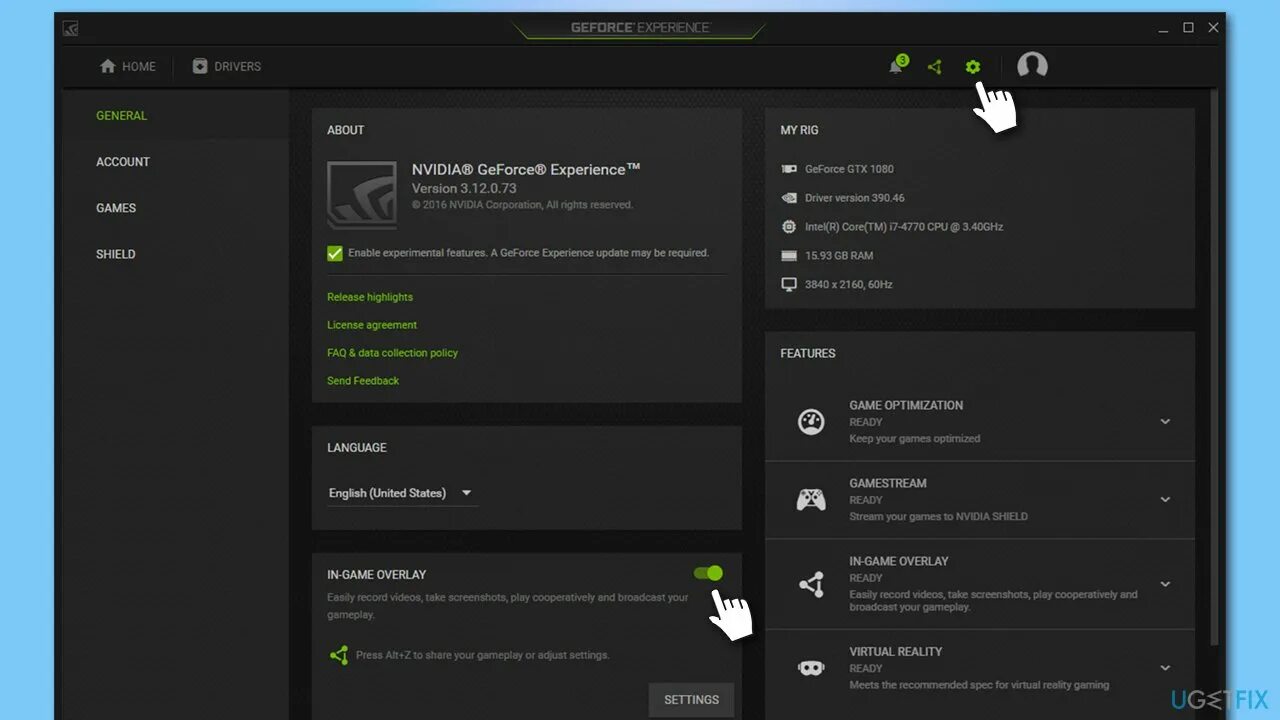Screen dimensions: 1280x720
Task: Click the NVIDIA logo in title bar
Action: coord(70,28)
